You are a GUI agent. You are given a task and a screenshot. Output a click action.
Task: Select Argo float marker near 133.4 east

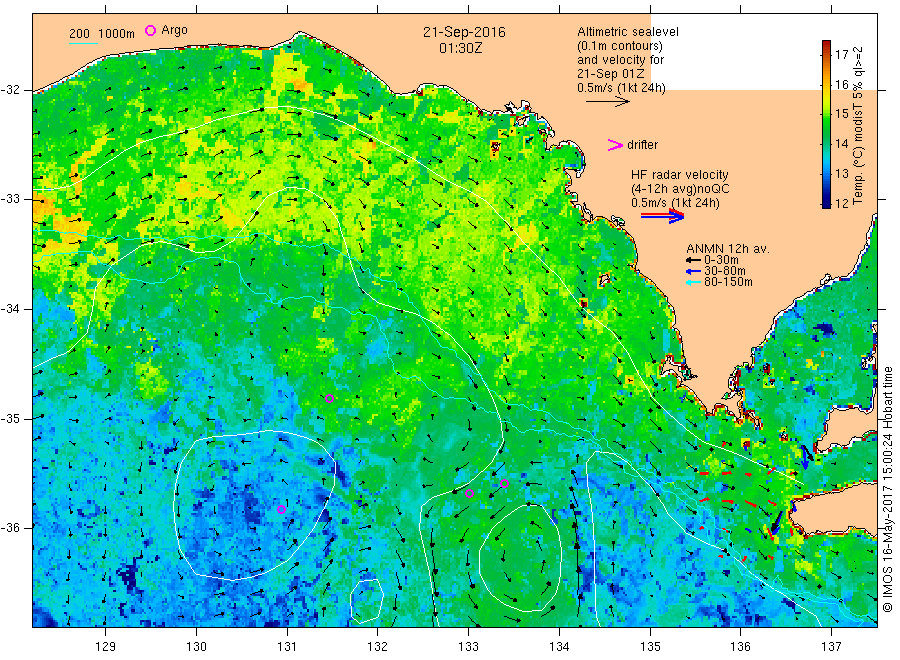click(x=505, y=483)
